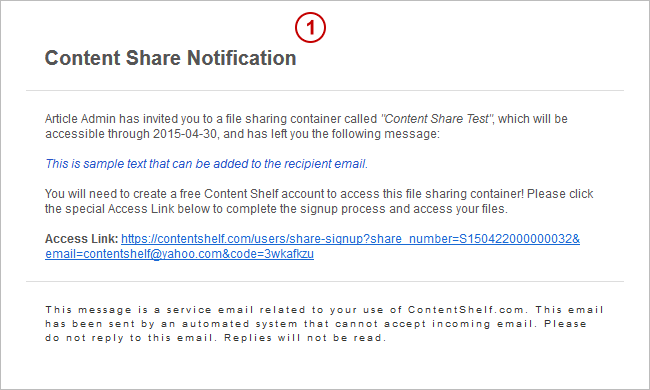
Task: Click the bold Access Link: label
Action: [x=82, y=239]
